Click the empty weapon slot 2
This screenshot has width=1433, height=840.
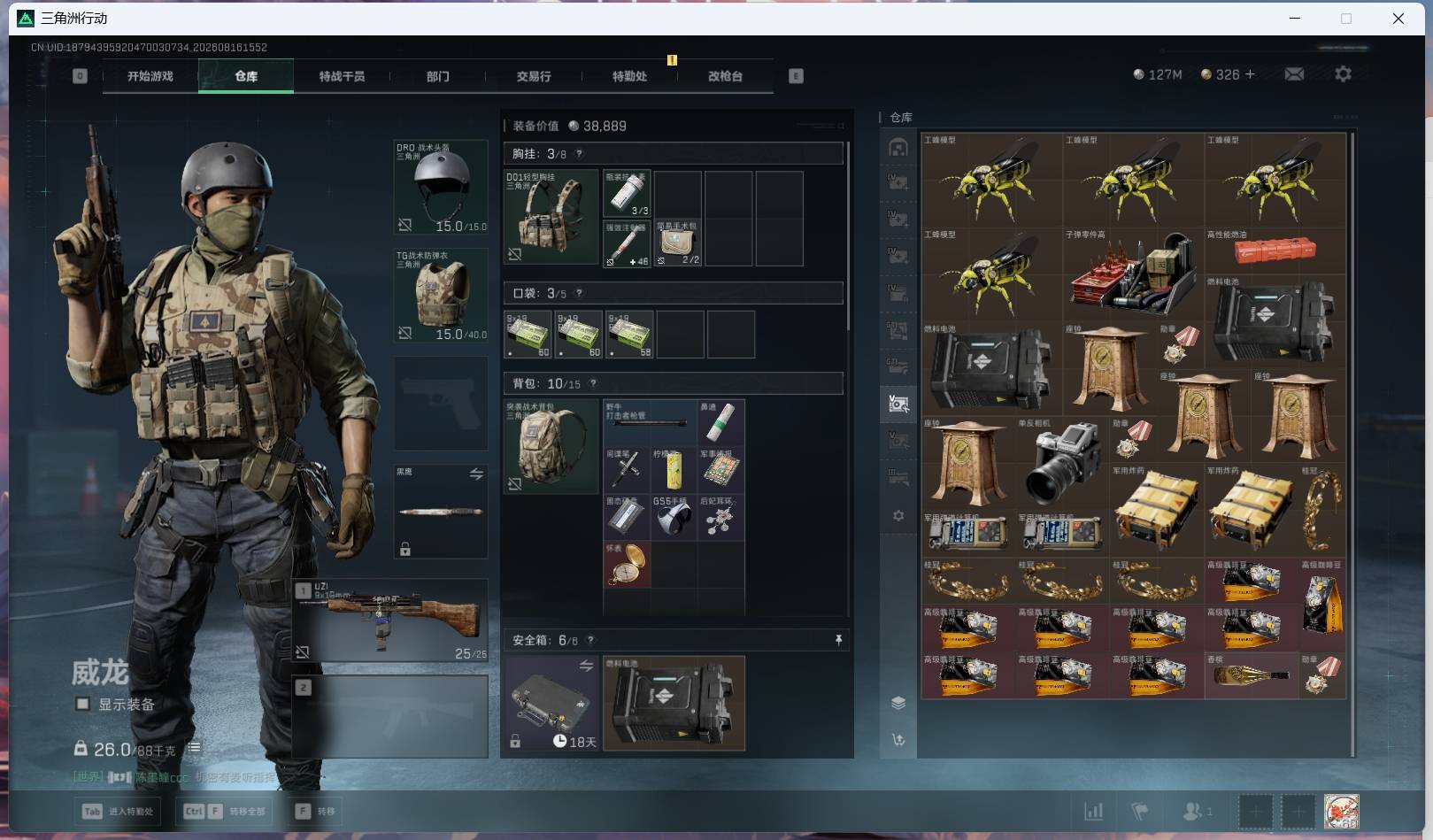pos(390,717)
